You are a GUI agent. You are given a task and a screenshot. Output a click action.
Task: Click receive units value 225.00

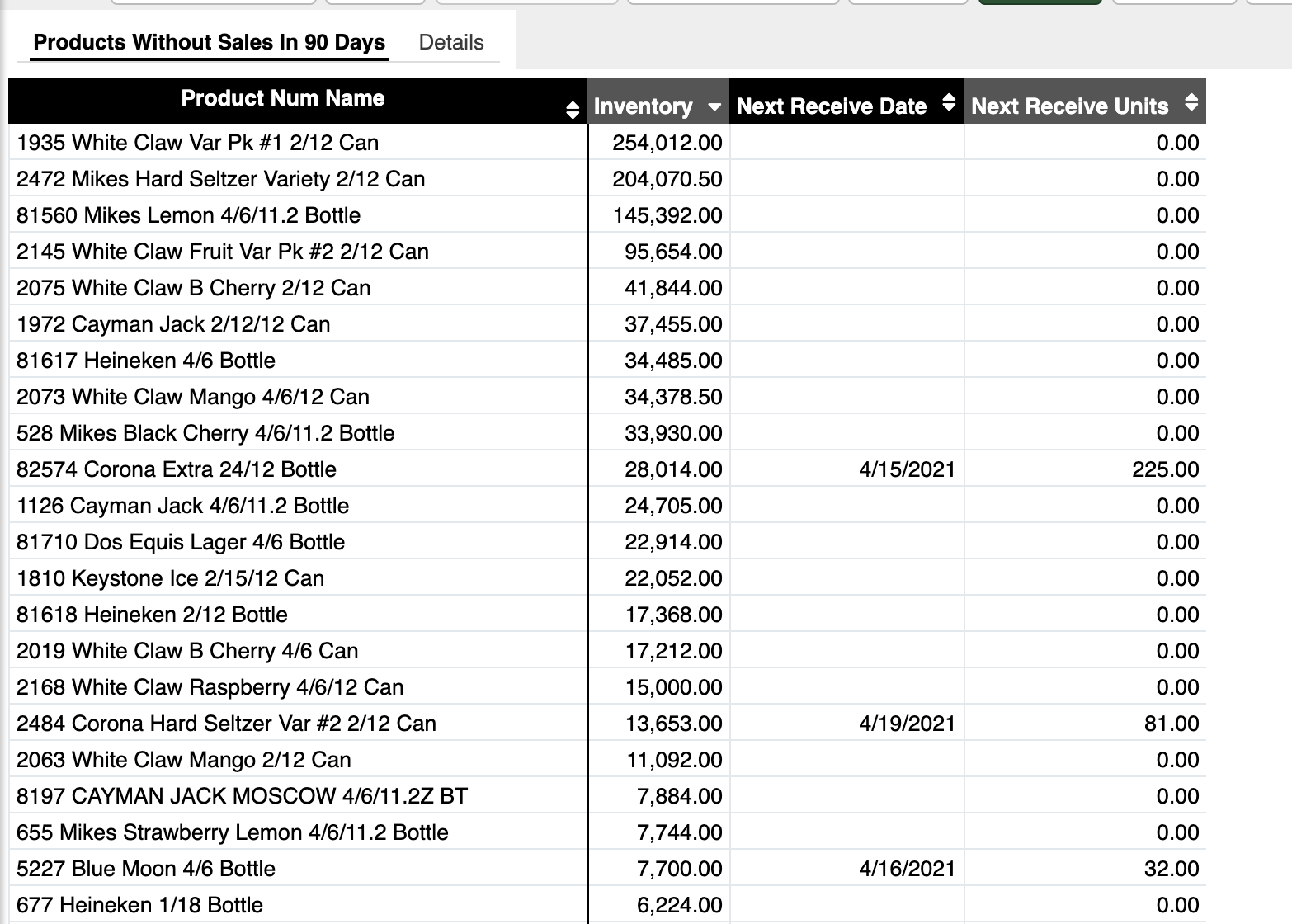click(x=1166, y=469)
